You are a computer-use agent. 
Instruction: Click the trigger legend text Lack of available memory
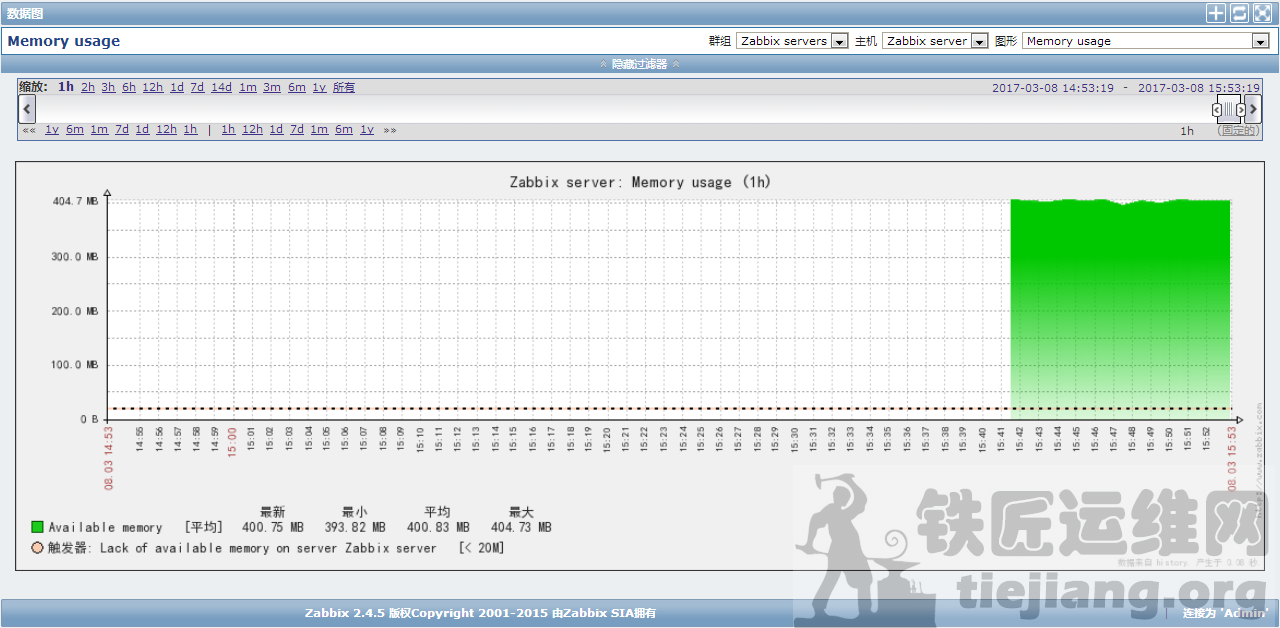tap(268, 548)
